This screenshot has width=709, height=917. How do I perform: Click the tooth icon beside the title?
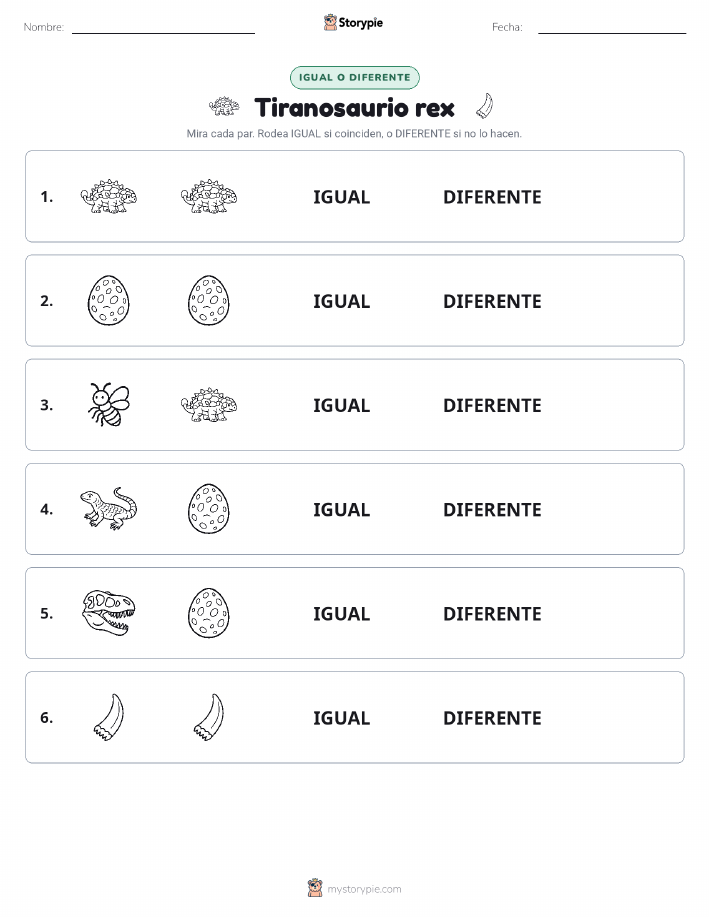click(484, 106)
